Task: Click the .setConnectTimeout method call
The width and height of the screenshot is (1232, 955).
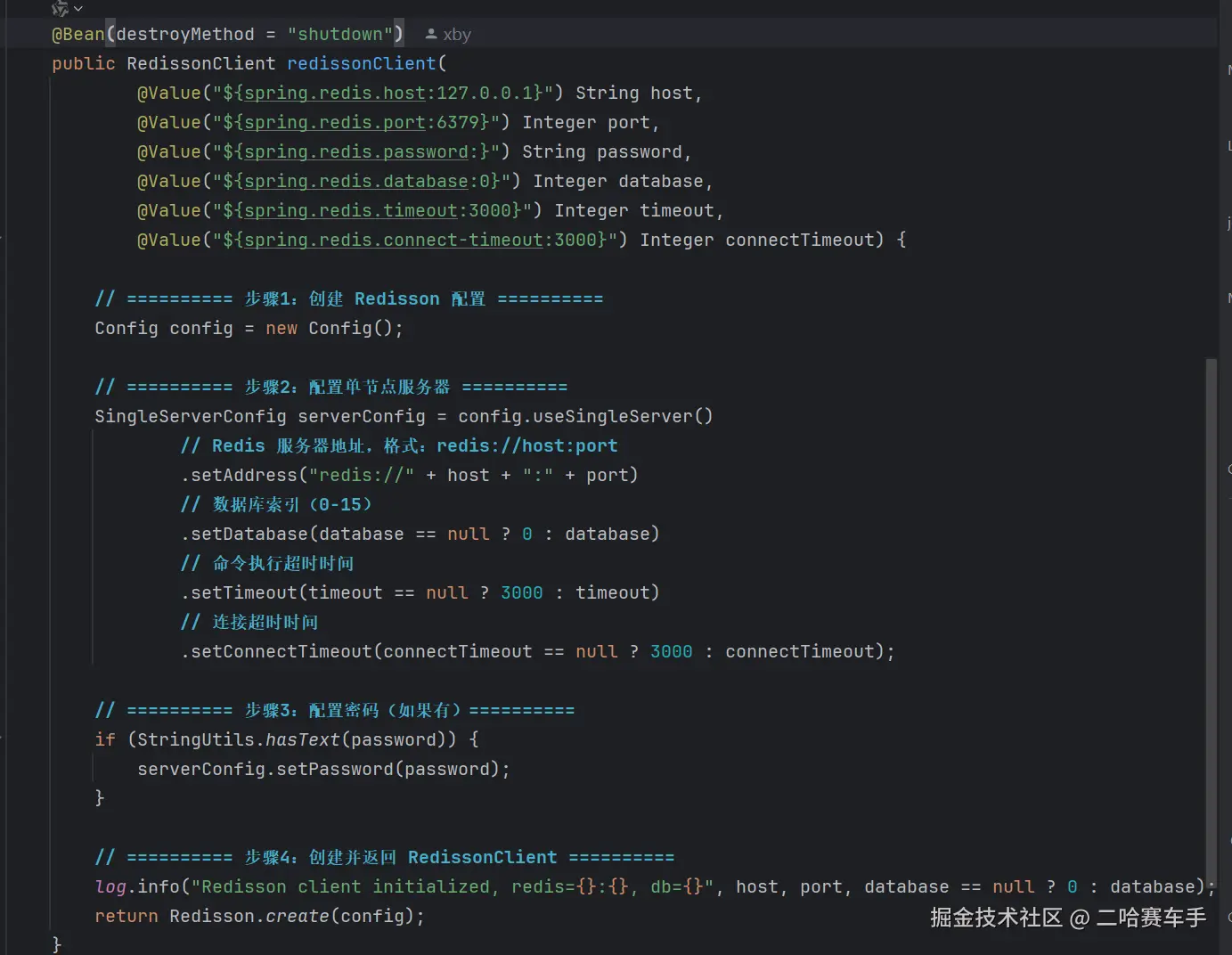Action: click(538, 651)
